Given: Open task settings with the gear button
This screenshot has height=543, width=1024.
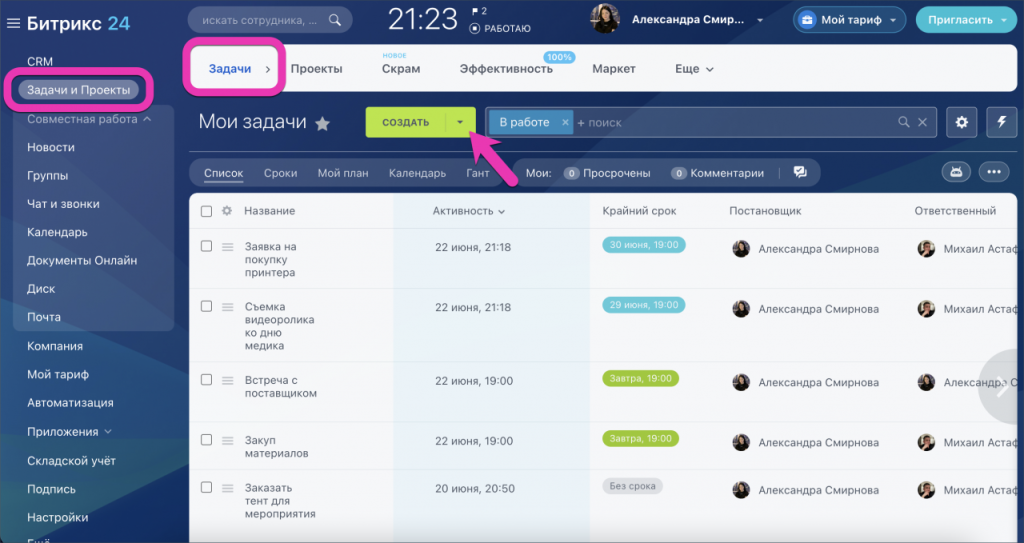Looking at the screenshot, I should click(x=962, y=122).
